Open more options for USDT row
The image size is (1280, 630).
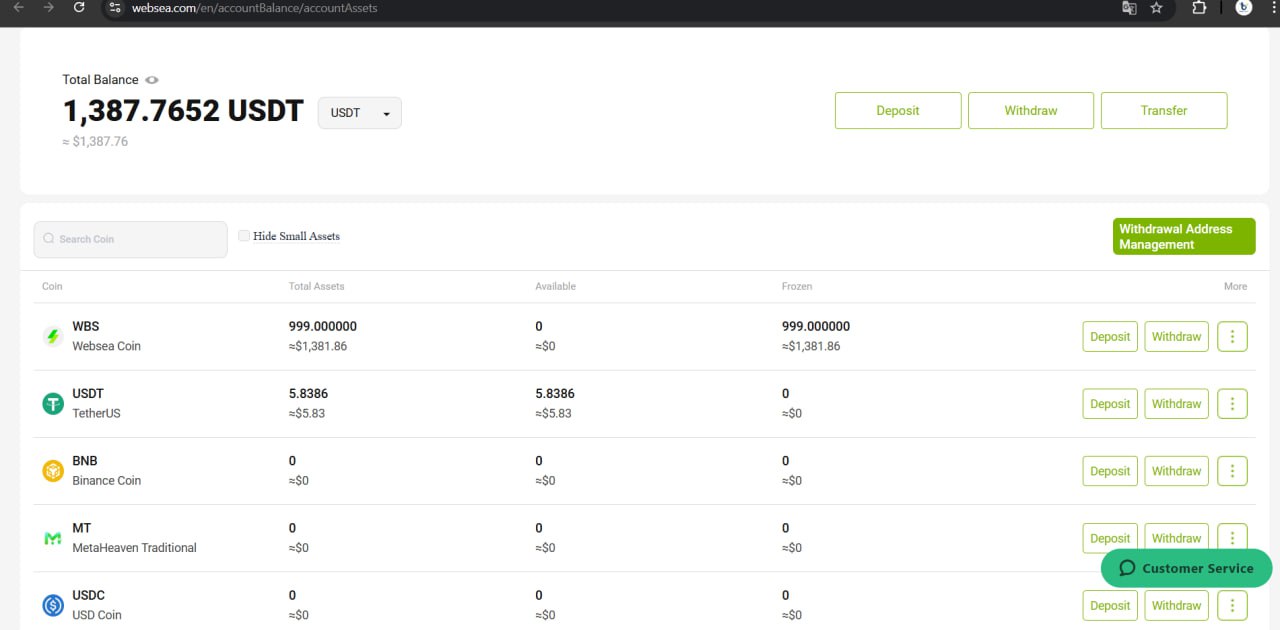[x=1232, y=403]
